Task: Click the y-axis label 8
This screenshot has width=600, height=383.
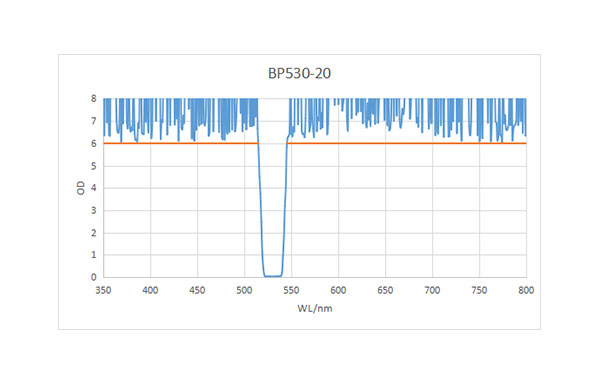Action: [94, 99]
